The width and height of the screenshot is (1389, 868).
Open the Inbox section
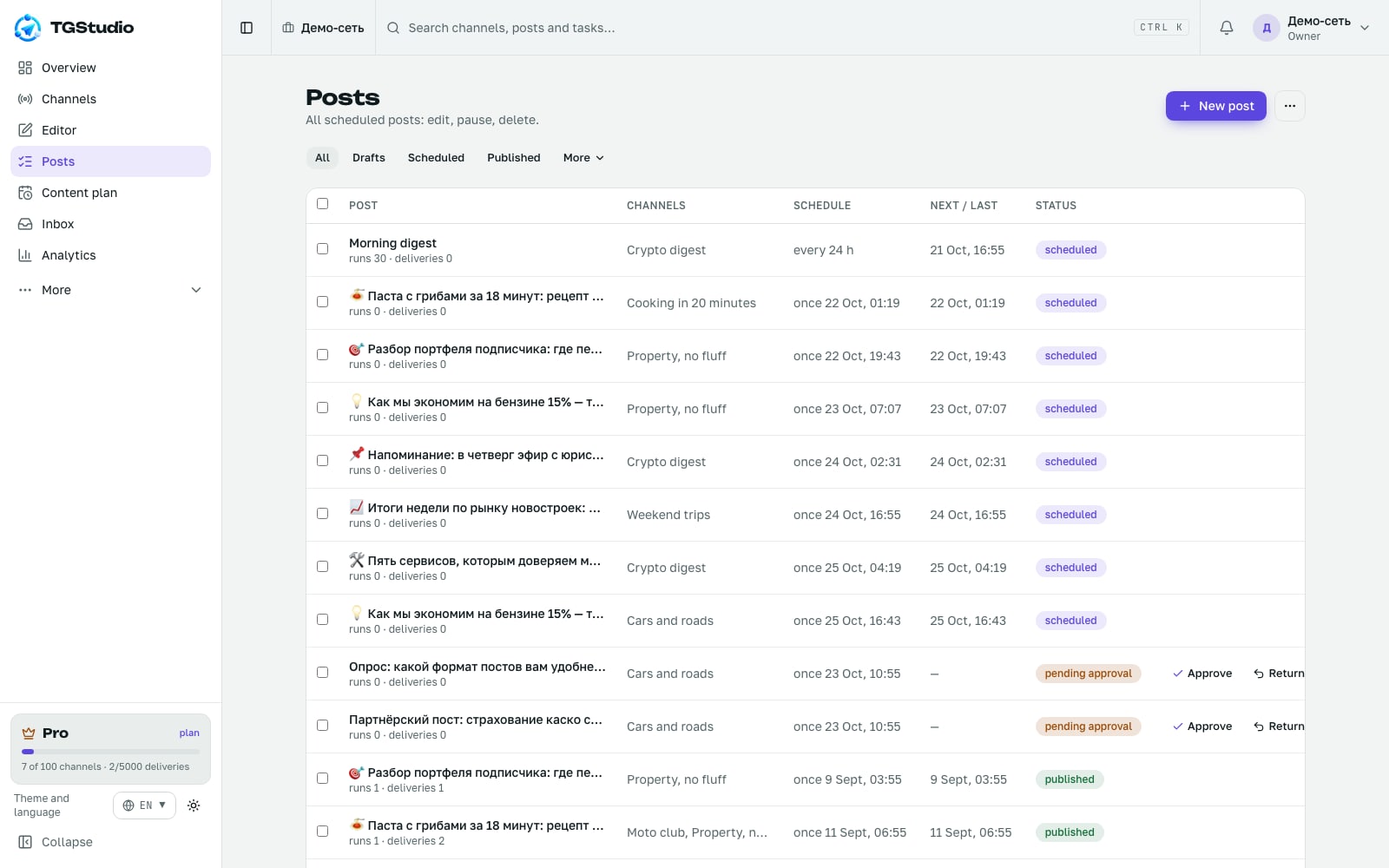(x=110, y=224)
